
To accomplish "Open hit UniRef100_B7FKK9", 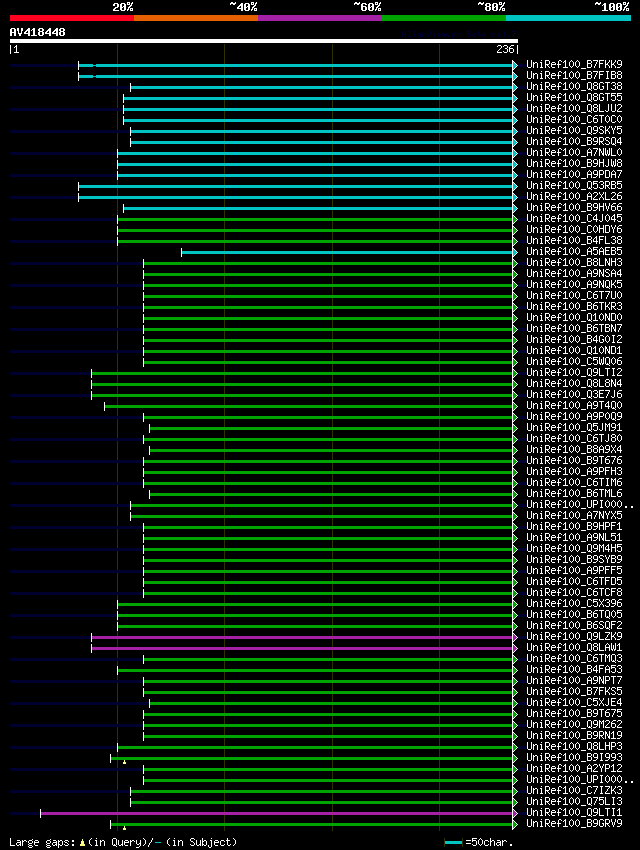I will (574, 64).
